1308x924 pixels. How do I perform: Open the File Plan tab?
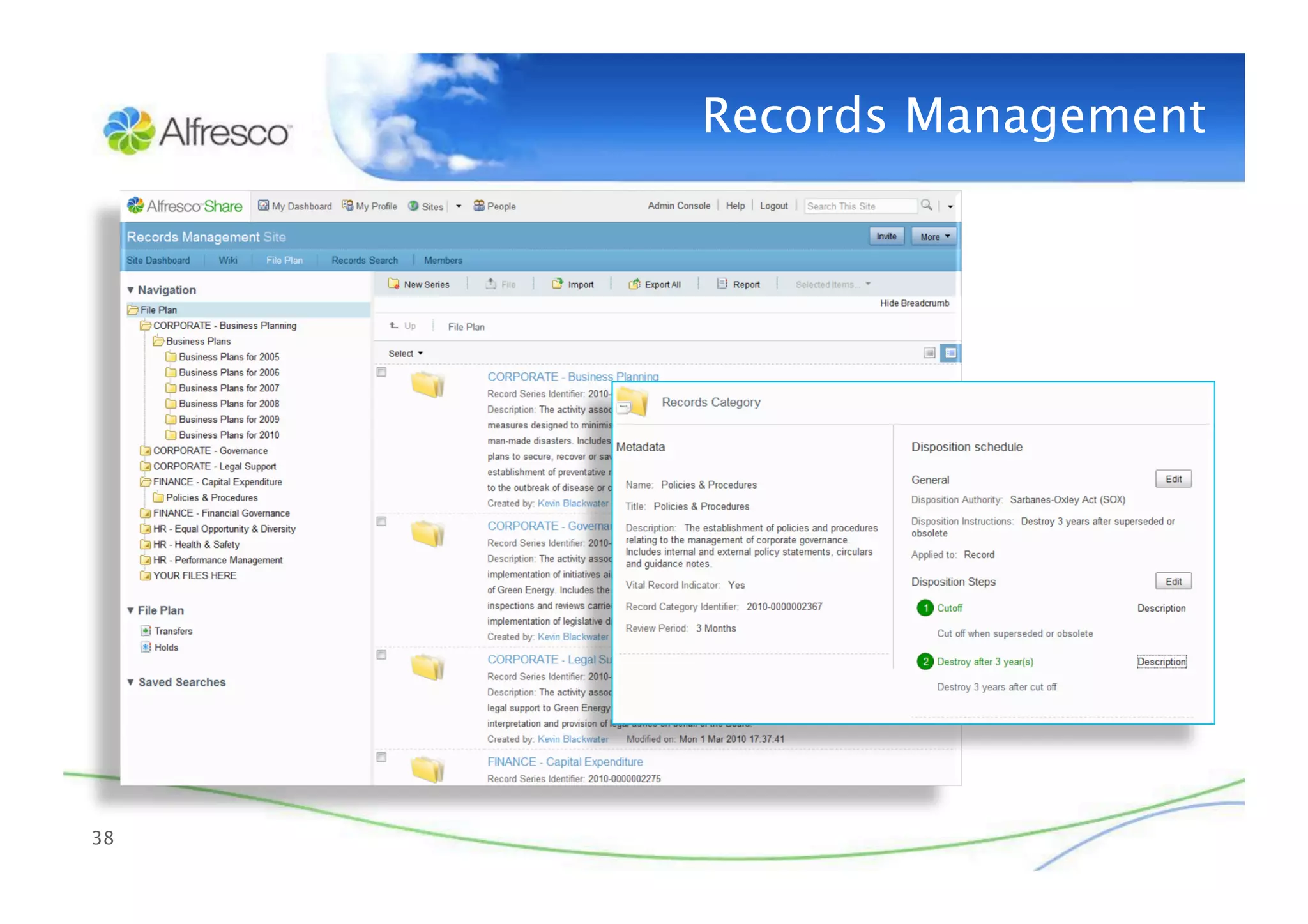pos(284,260)
